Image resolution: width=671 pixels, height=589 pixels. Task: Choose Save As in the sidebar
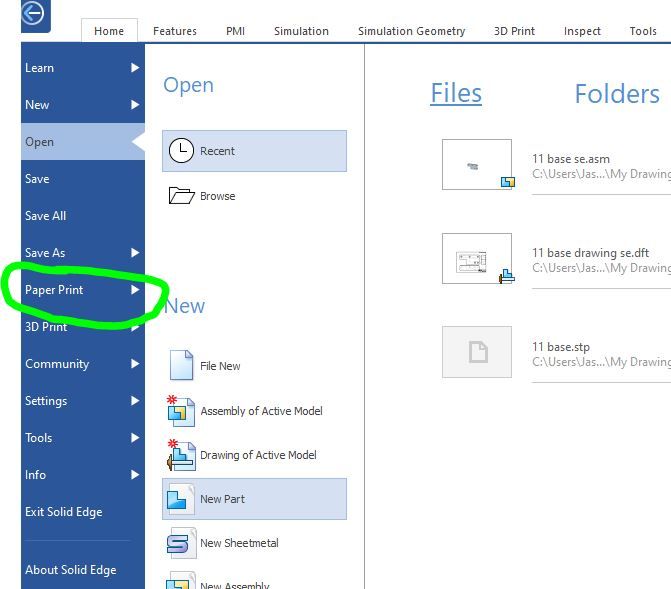click(x=83, y=253)
